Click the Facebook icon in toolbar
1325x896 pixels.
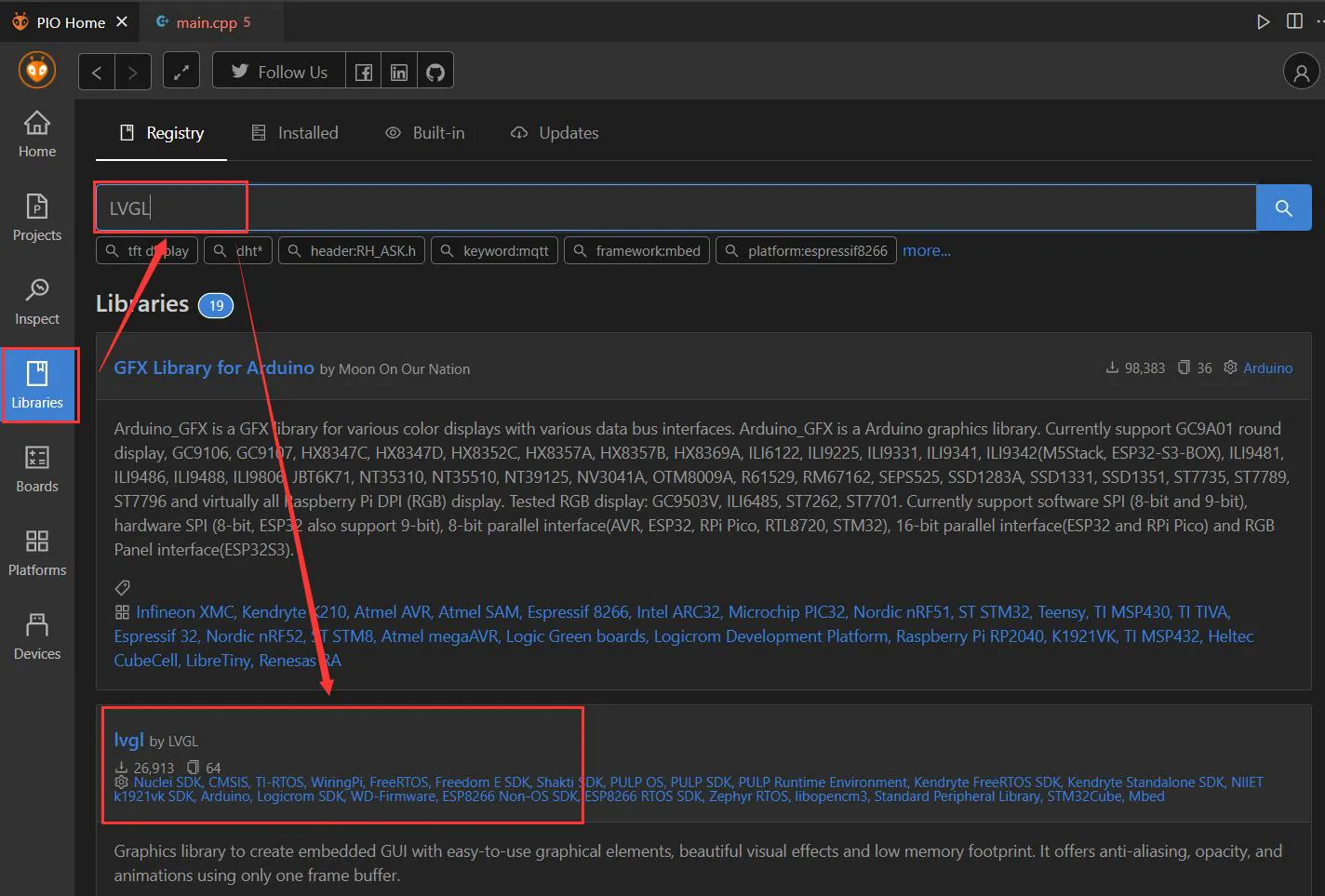tap(364, 72)
